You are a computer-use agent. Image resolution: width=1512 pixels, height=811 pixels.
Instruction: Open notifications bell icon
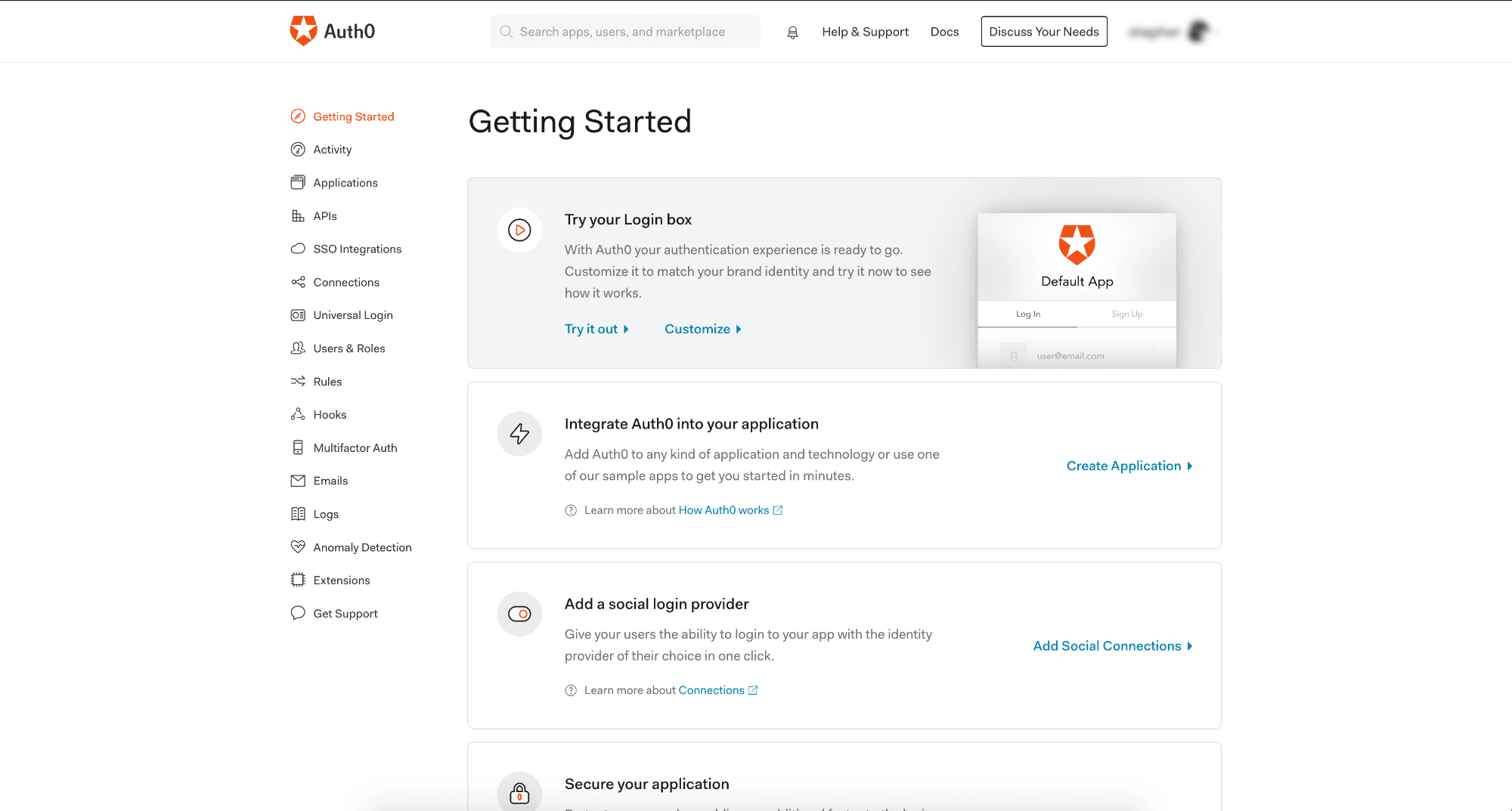[x=792, y=33]
